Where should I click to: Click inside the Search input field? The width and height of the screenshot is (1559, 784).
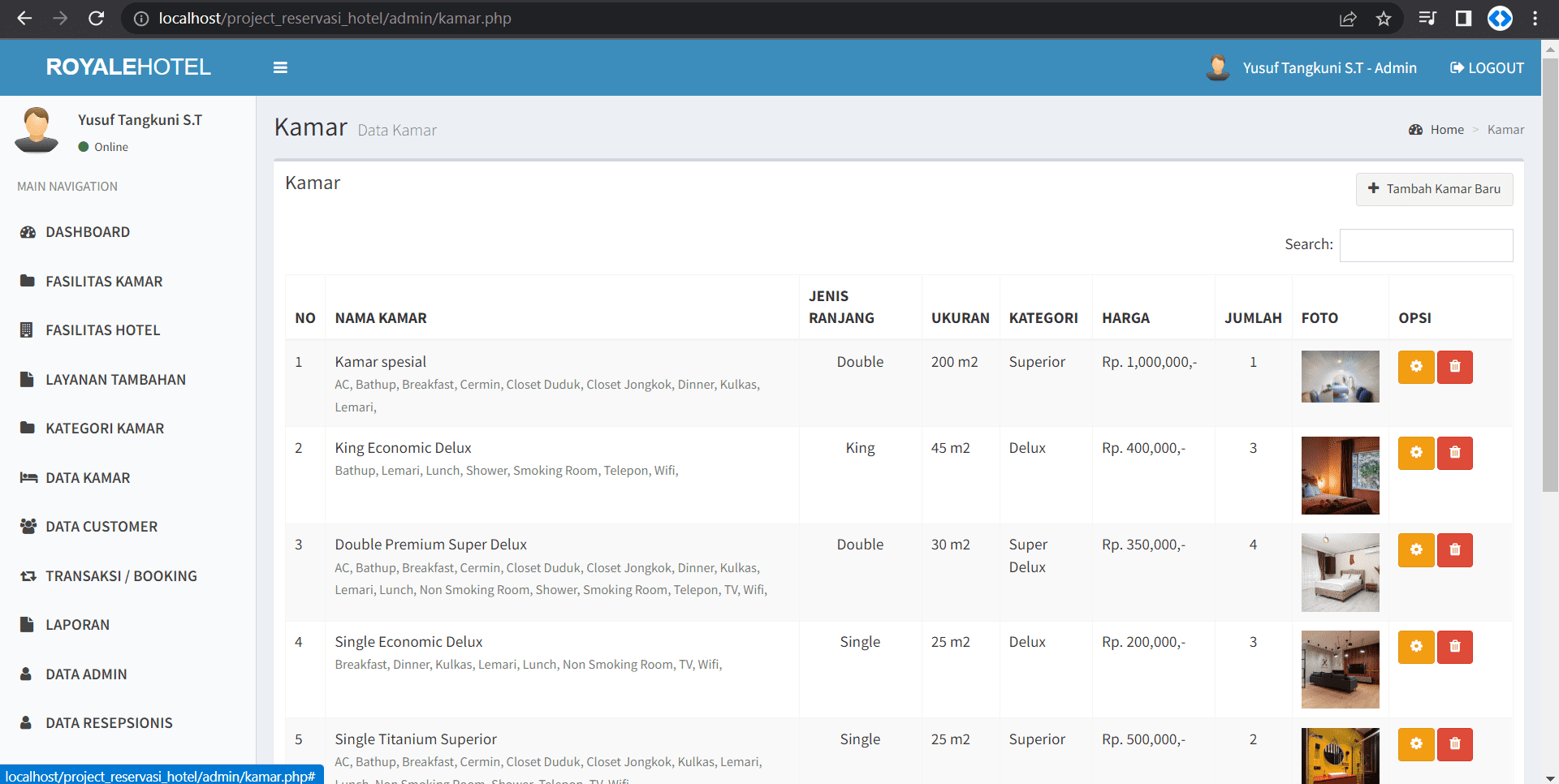pyautogui.click(x=1426, y=245)
